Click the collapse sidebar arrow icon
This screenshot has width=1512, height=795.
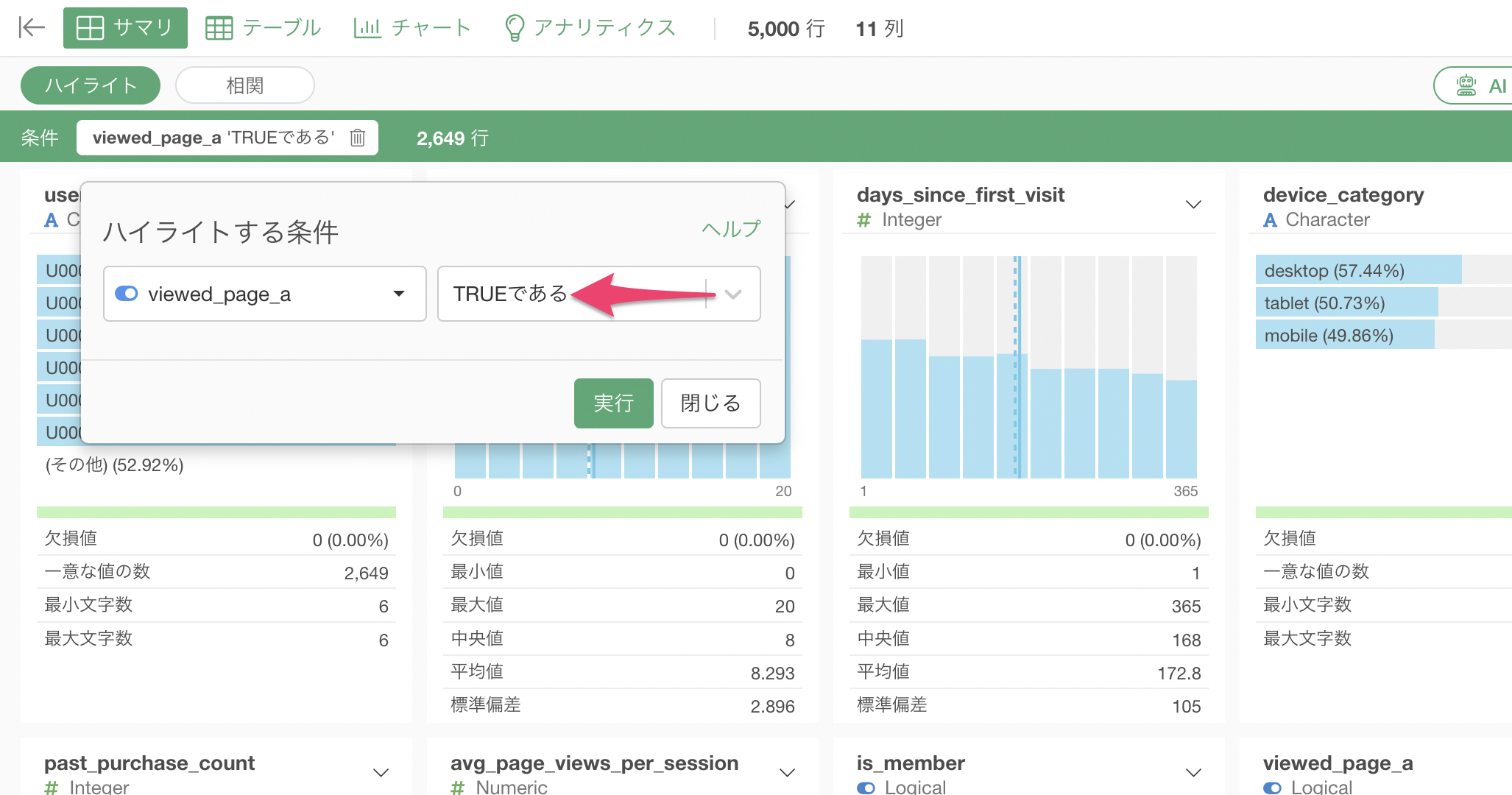[32, 28]
